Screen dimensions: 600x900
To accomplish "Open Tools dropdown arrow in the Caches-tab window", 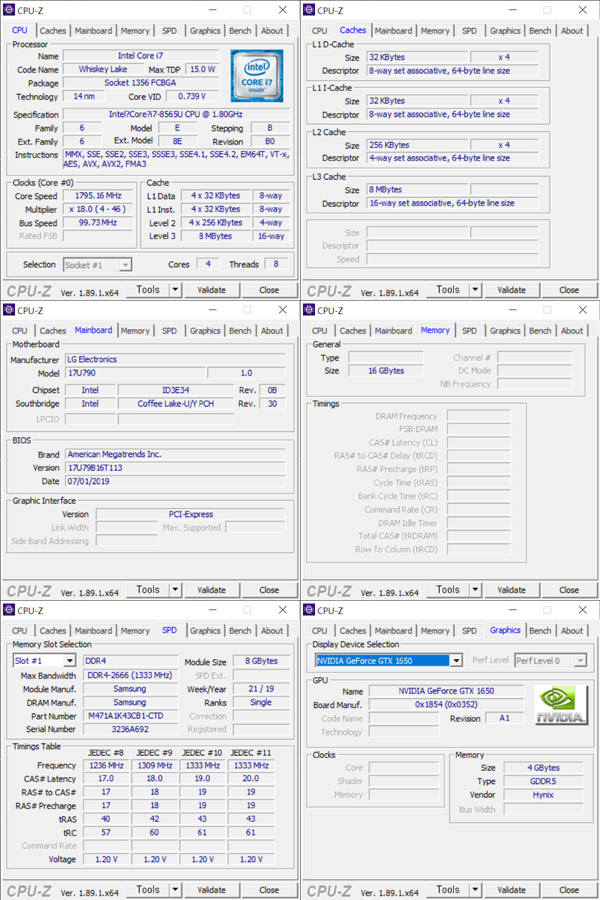I will 475,290.
